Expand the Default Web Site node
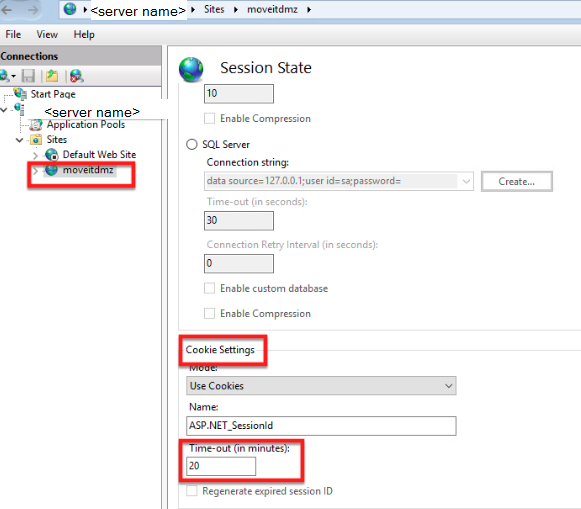 [x=35, y=155]
